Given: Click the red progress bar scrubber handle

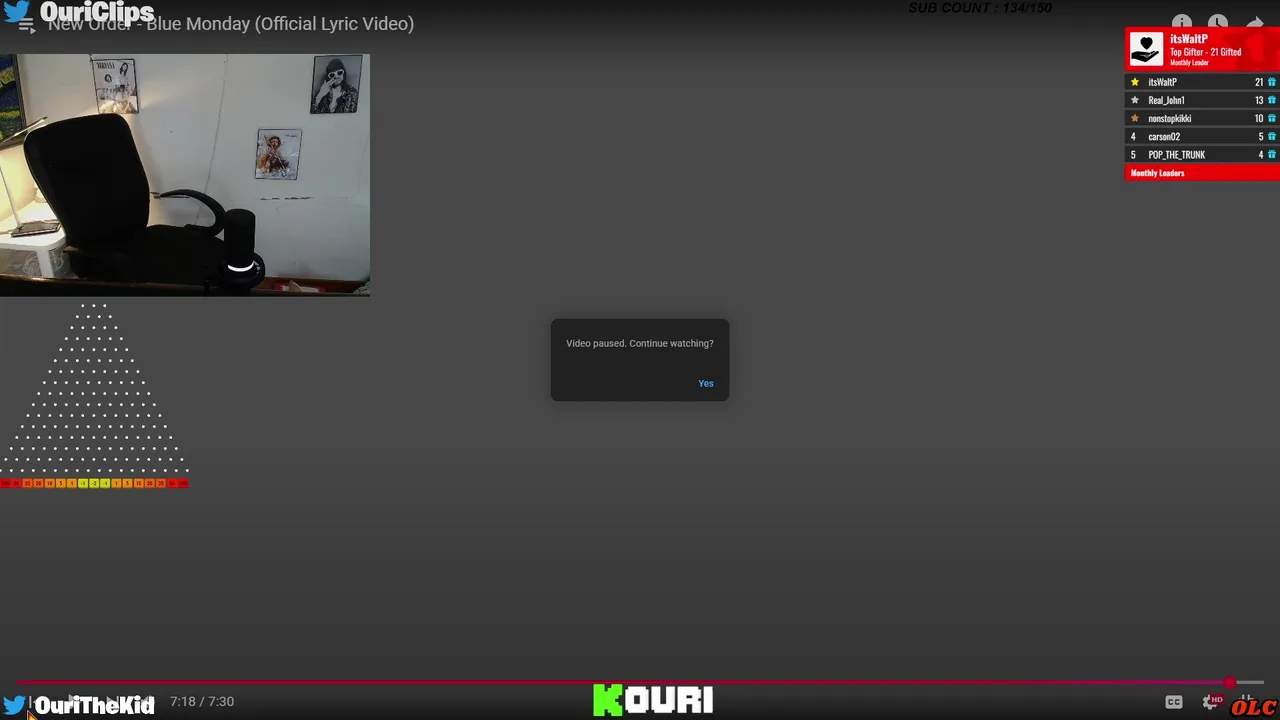Looking at the screenshot, I should pyautogui.click(x=1229, y=682).
